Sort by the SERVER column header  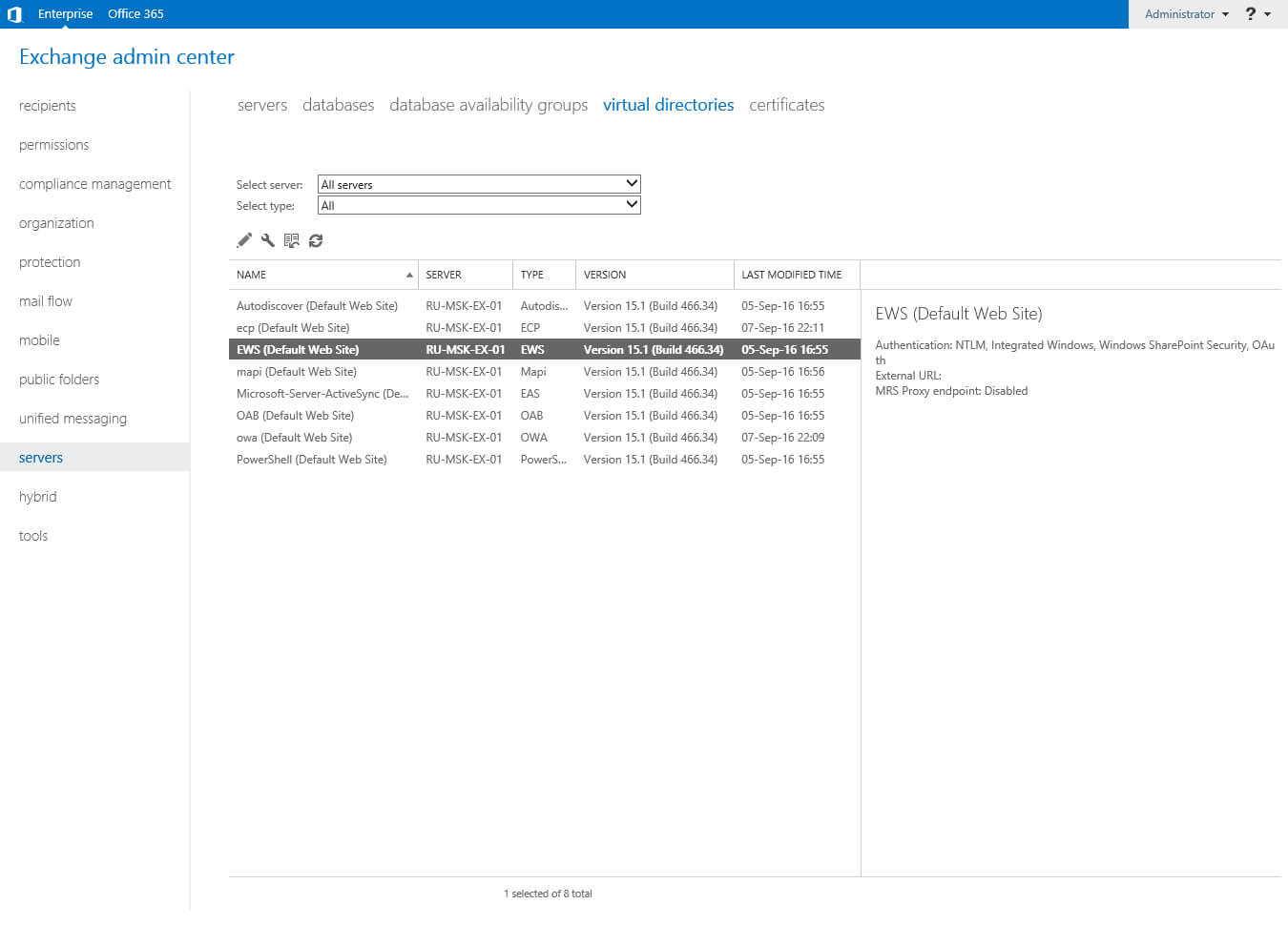point(466,275)
